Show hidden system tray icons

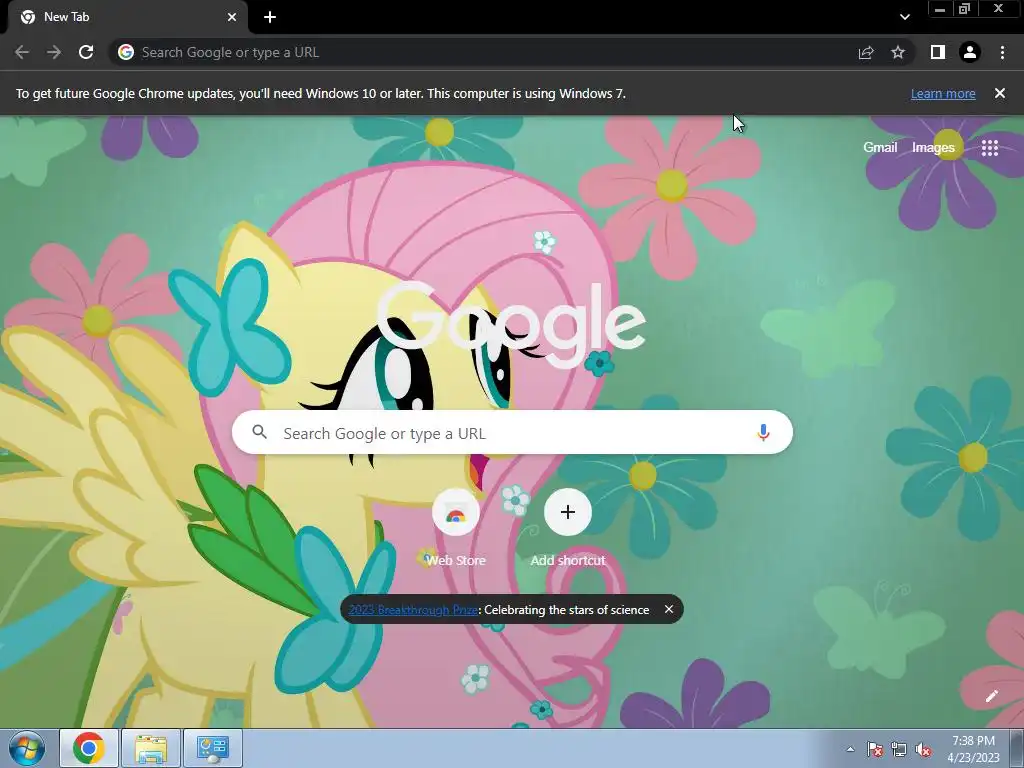click(x=850, y=749)
